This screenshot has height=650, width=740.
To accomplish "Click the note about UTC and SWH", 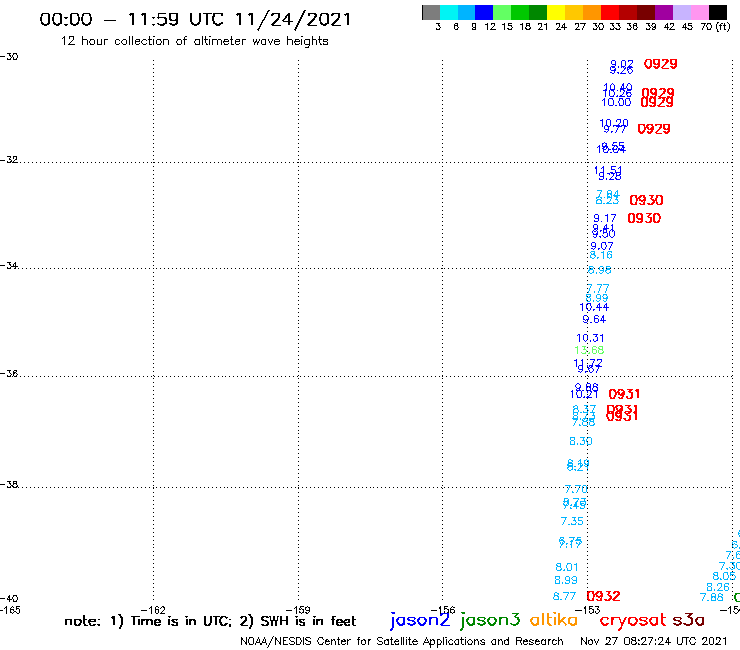I will (x=210, y=621).
